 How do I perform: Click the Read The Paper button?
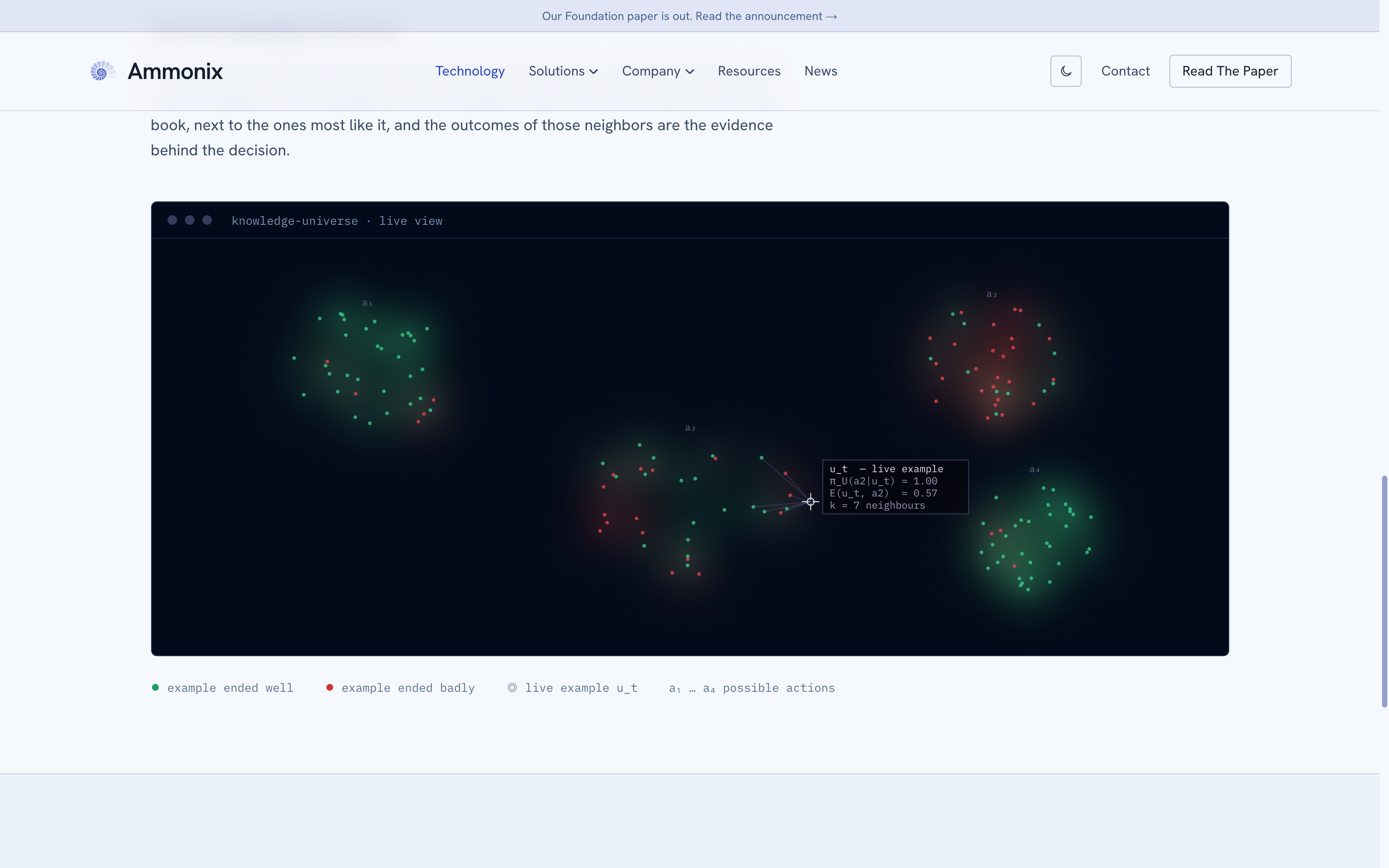click(x=1230, y=71)
